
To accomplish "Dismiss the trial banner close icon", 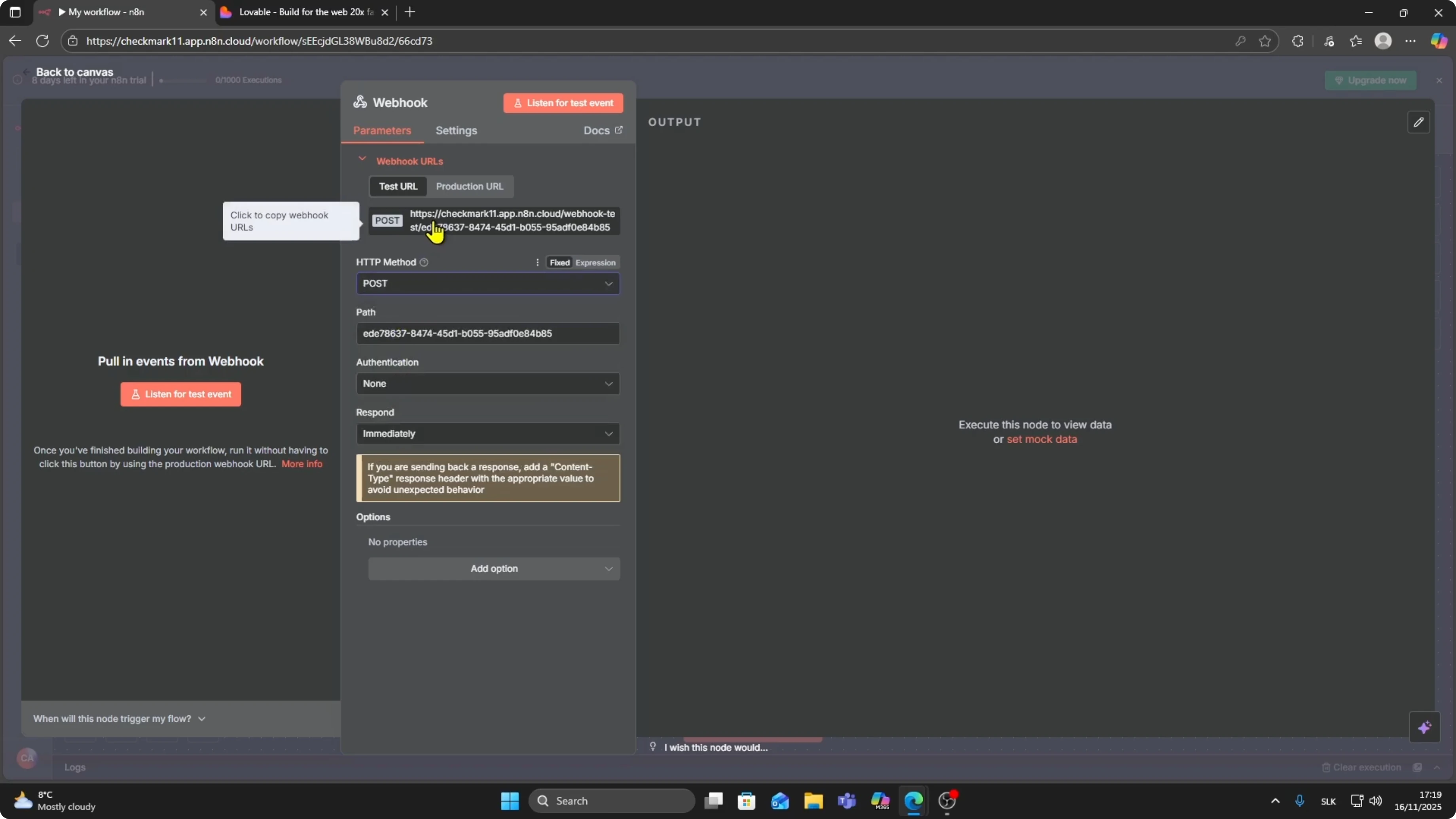I will (x=1439, y=80).
